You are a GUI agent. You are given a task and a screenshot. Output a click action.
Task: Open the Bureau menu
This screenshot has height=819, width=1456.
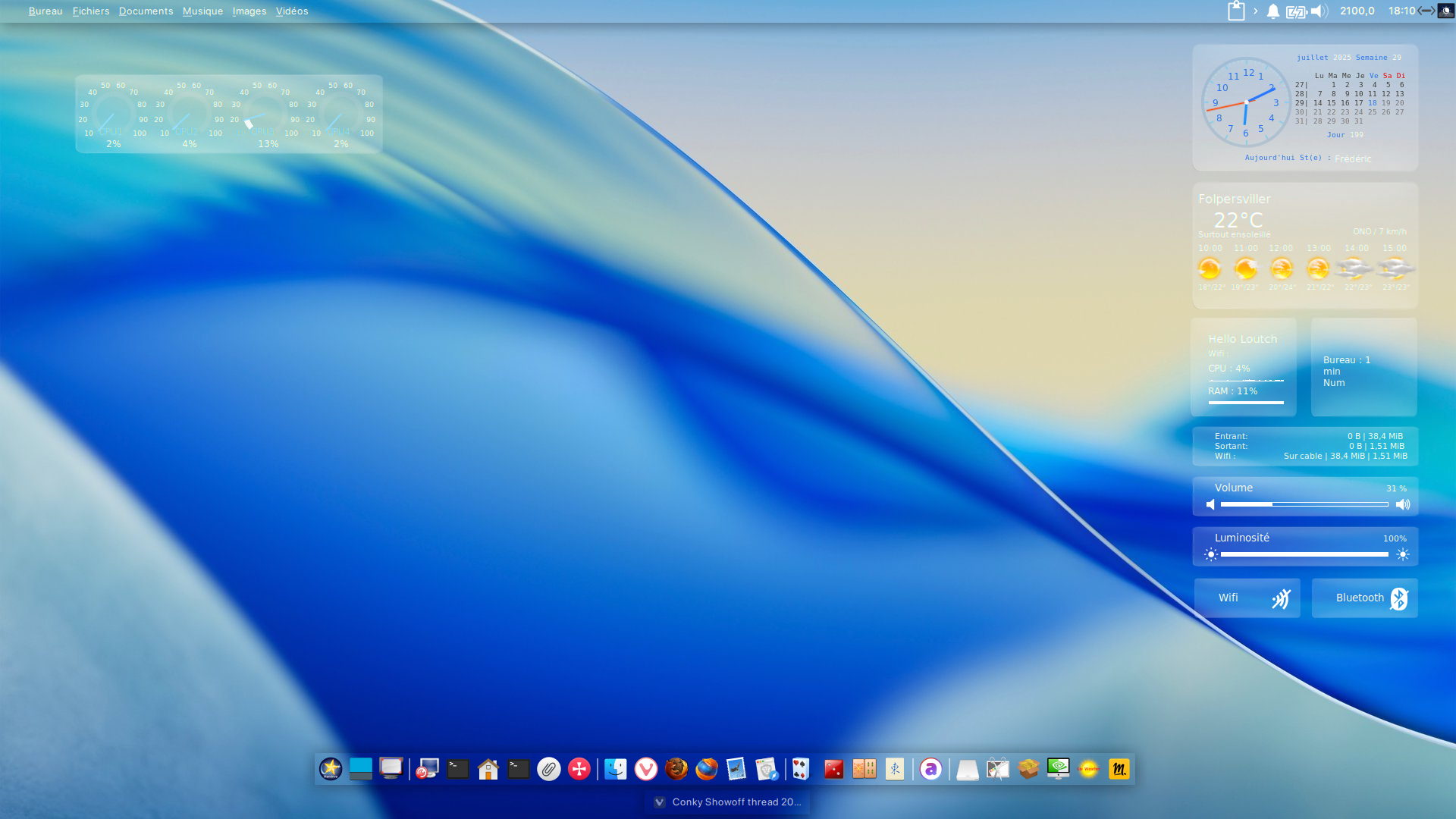(x=45, y=11)
